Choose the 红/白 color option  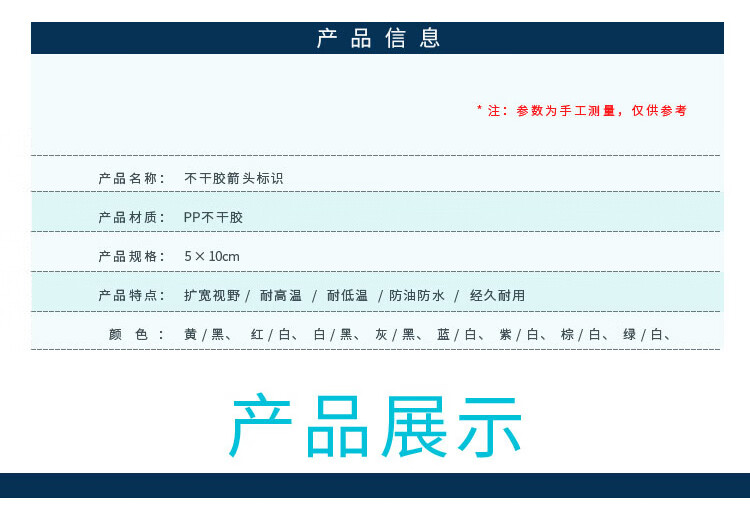[x=270, y=334]
